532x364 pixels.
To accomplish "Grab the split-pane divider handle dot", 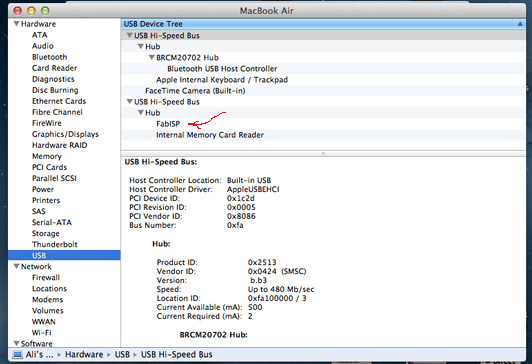I will 323,153.
